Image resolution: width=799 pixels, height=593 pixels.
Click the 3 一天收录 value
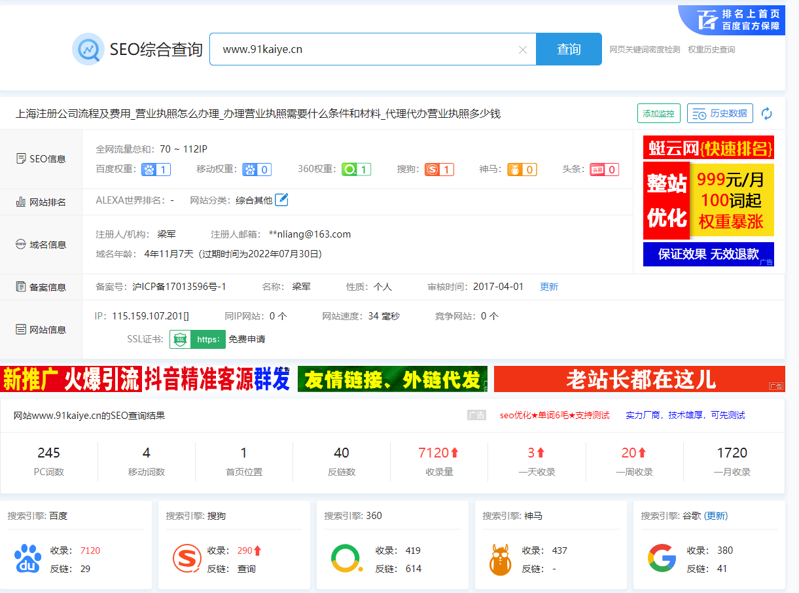536,453
